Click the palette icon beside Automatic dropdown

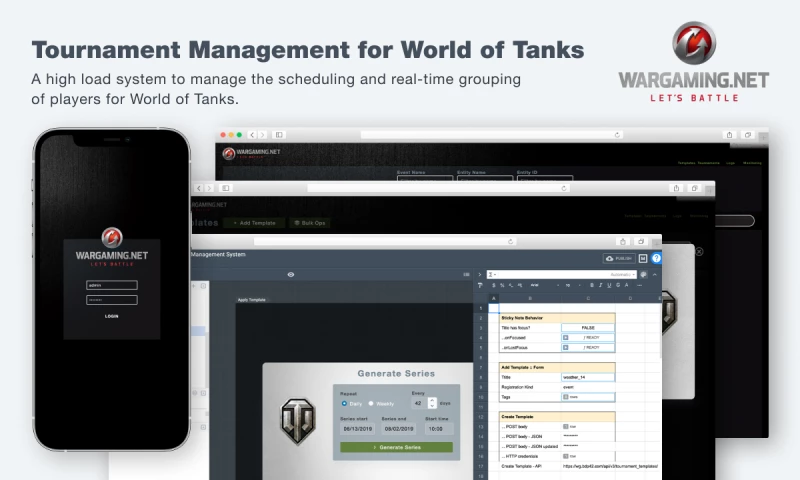(644, 274)
